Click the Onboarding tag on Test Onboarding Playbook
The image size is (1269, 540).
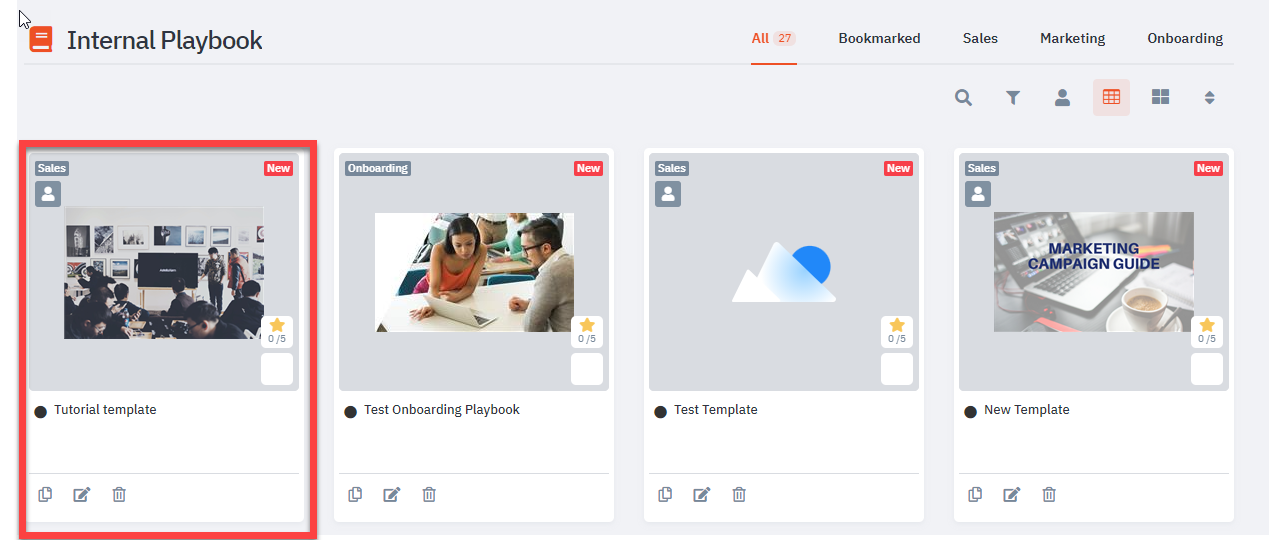click(378, 168)
